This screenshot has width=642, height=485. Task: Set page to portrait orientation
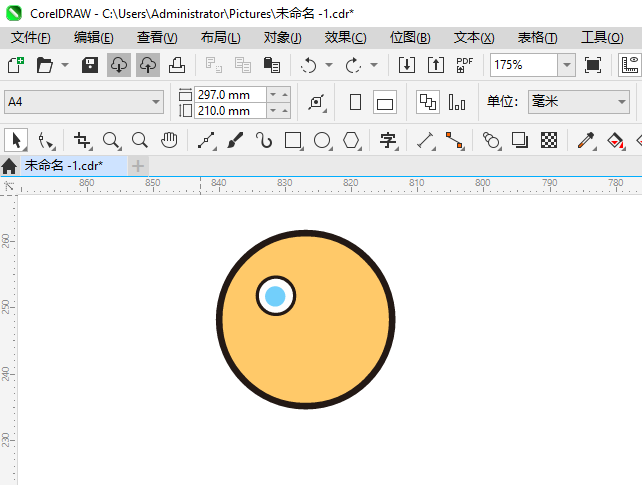coord(355,102)
